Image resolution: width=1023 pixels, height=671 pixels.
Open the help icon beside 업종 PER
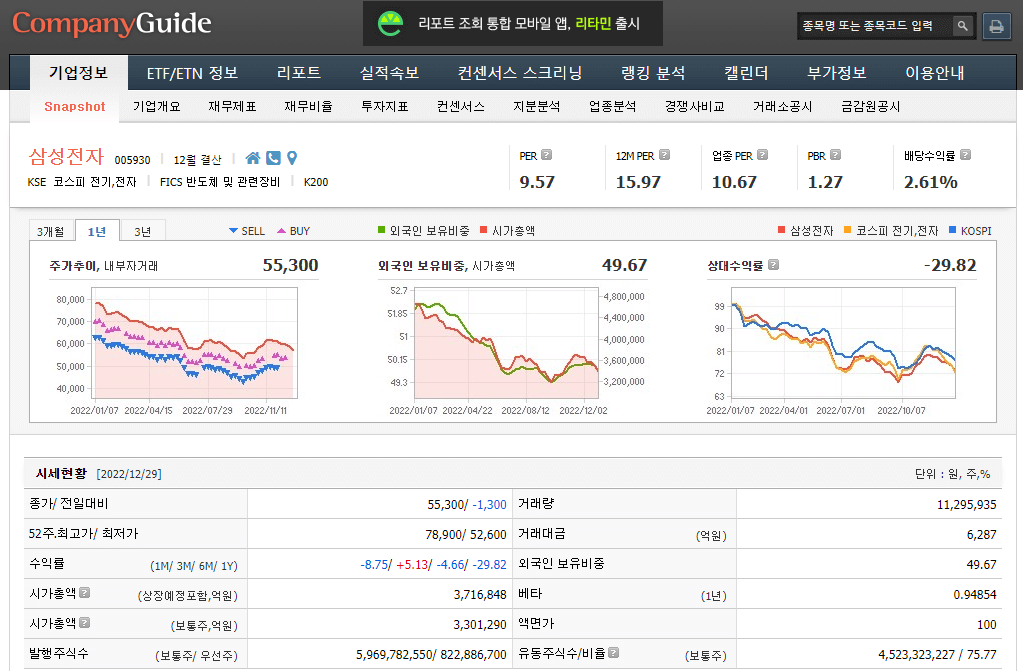point(762,155)
